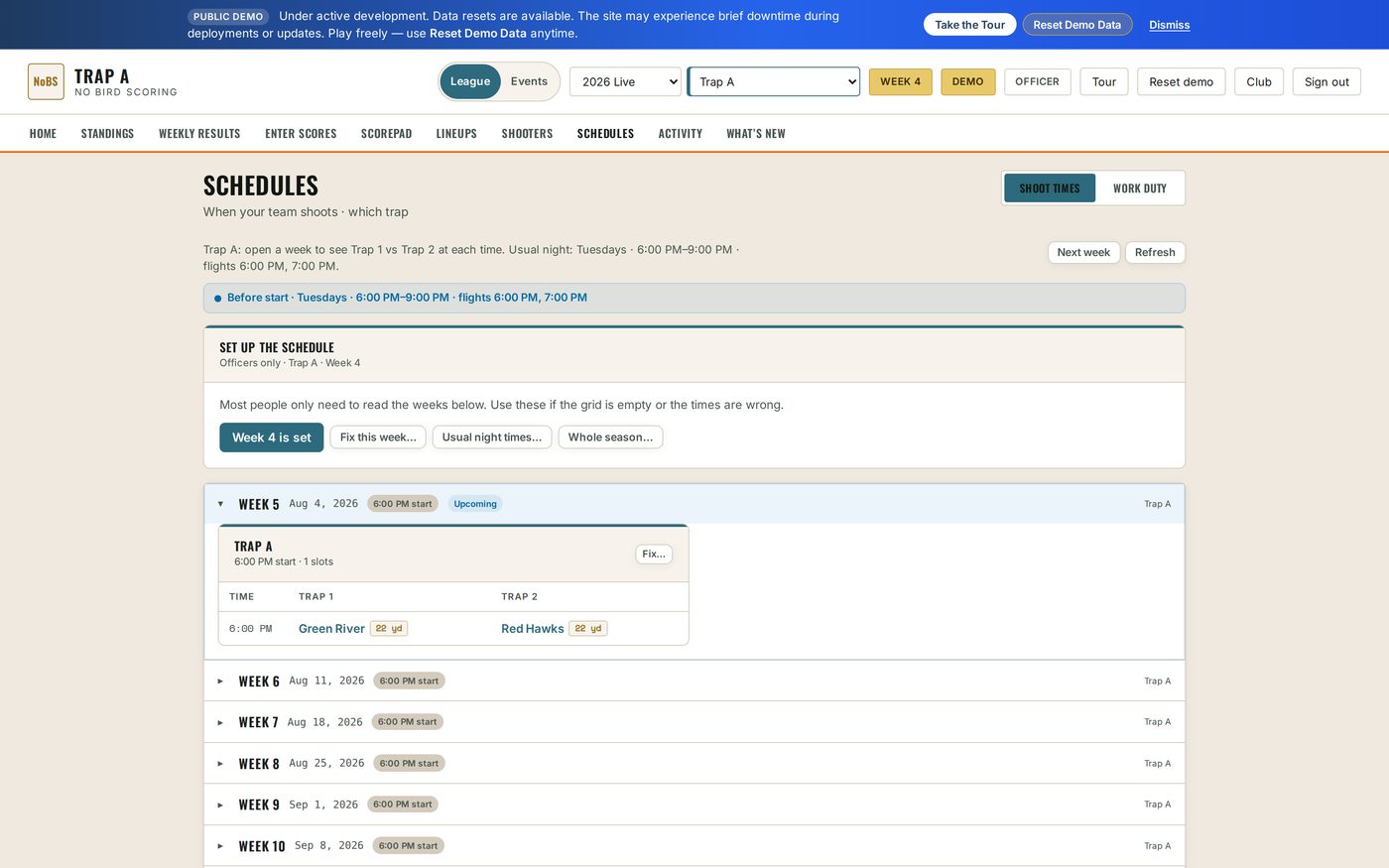Click the Tour header button
The image size is (1389, 868).
pos(1104,81)
